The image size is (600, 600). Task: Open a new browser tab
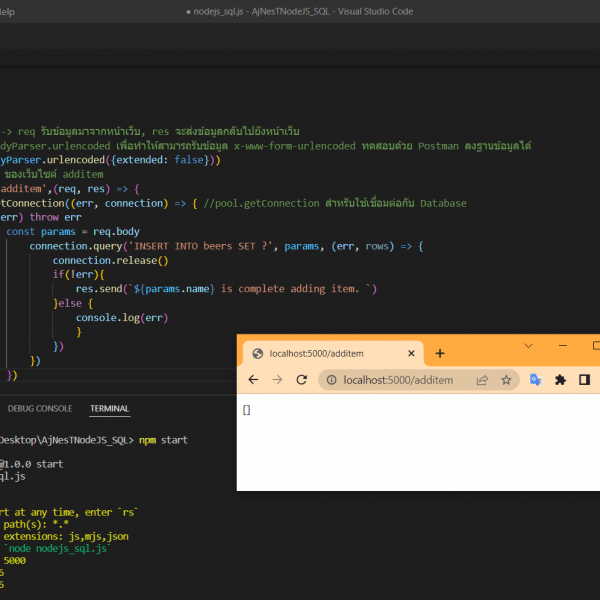[x=440, y=353]
